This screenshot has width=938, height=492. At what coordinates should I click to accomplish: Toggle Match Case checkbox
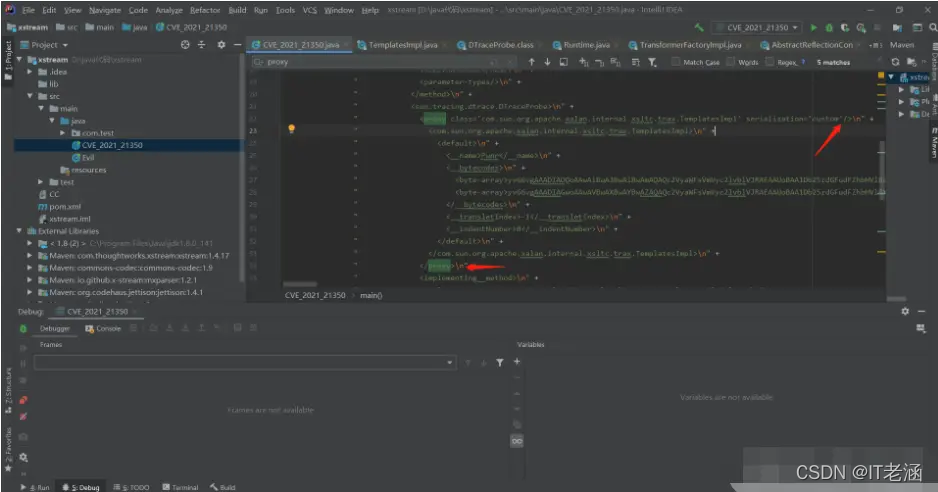point(675,62)
